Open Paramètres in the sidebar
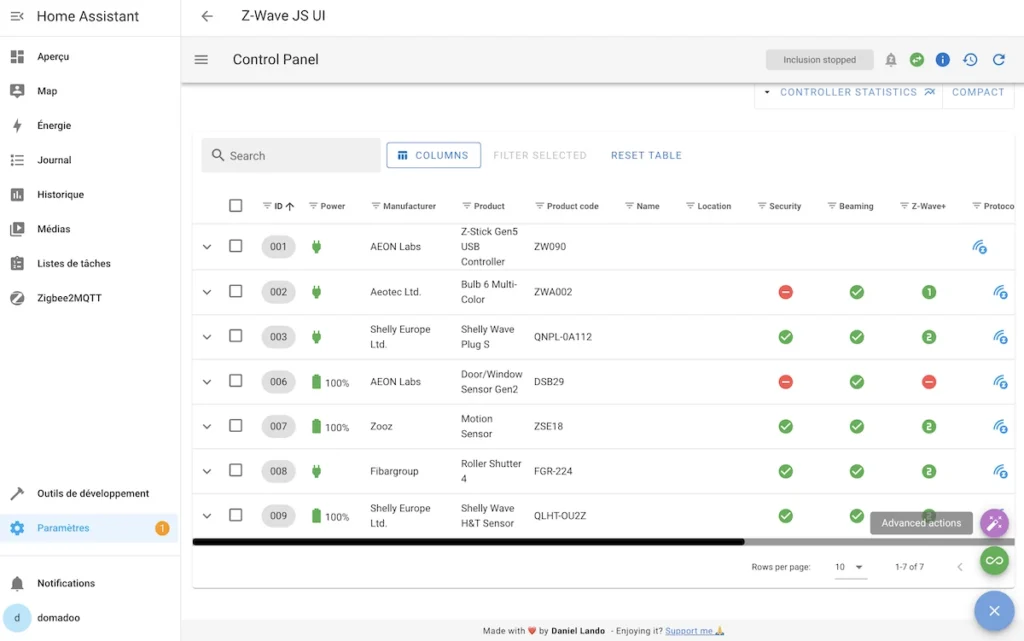Screen dimensions: 1024x641 click(90, 528)
